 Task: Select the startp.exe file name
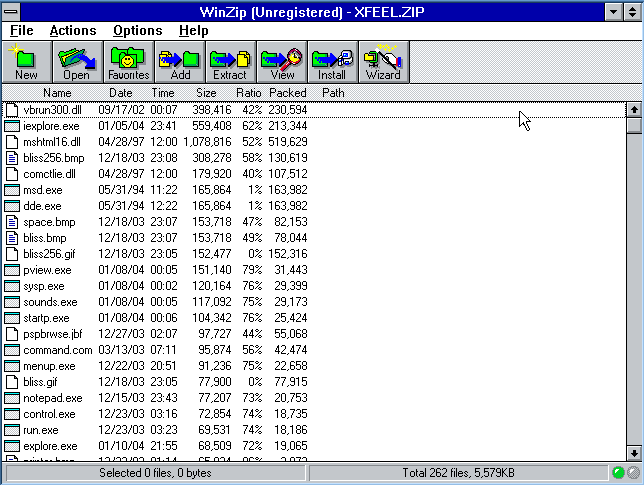coord(46,318)
